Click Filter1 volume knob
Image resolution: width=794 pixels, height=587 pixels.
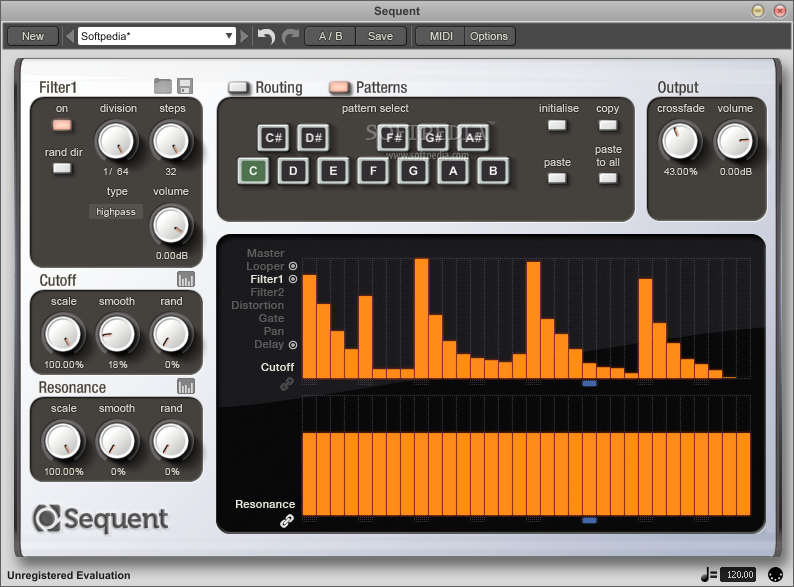point(171,225)
